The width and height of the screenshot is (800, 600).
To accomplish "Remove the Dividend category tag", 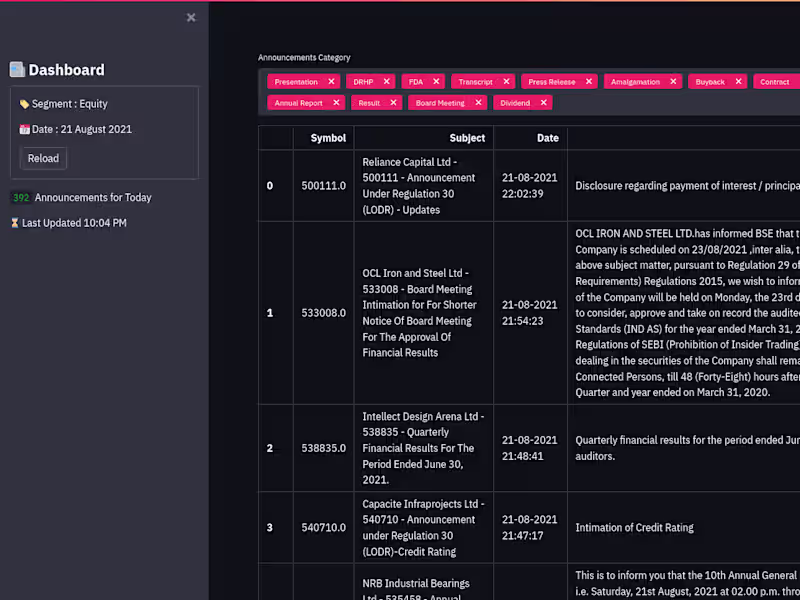I will (543, 103).
